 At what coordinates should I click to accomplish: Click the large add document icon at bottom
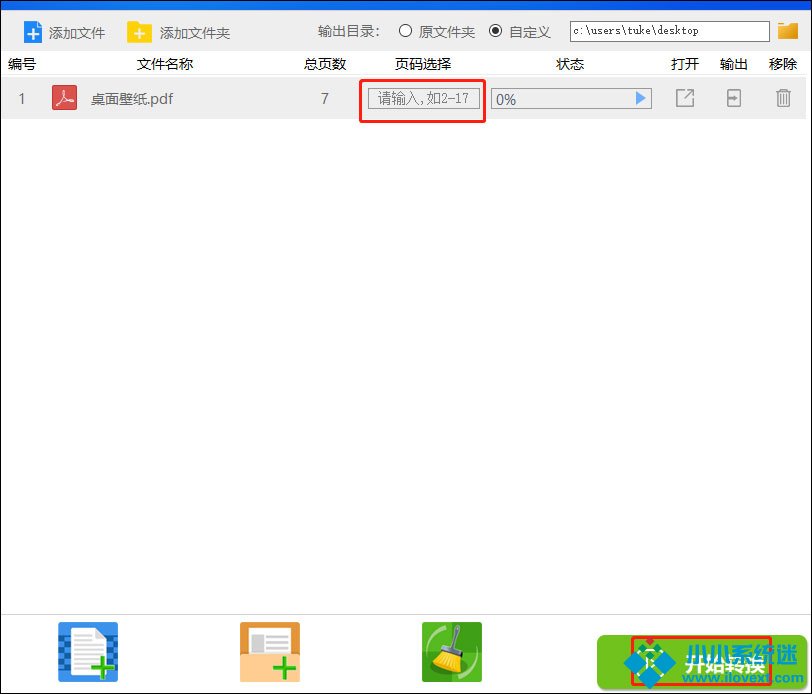[x=88, y=651]
